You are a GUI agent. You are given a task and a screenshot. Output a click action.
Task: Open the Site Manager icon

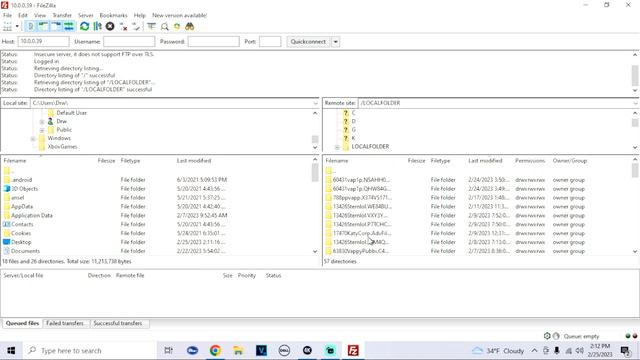(7, 27)
